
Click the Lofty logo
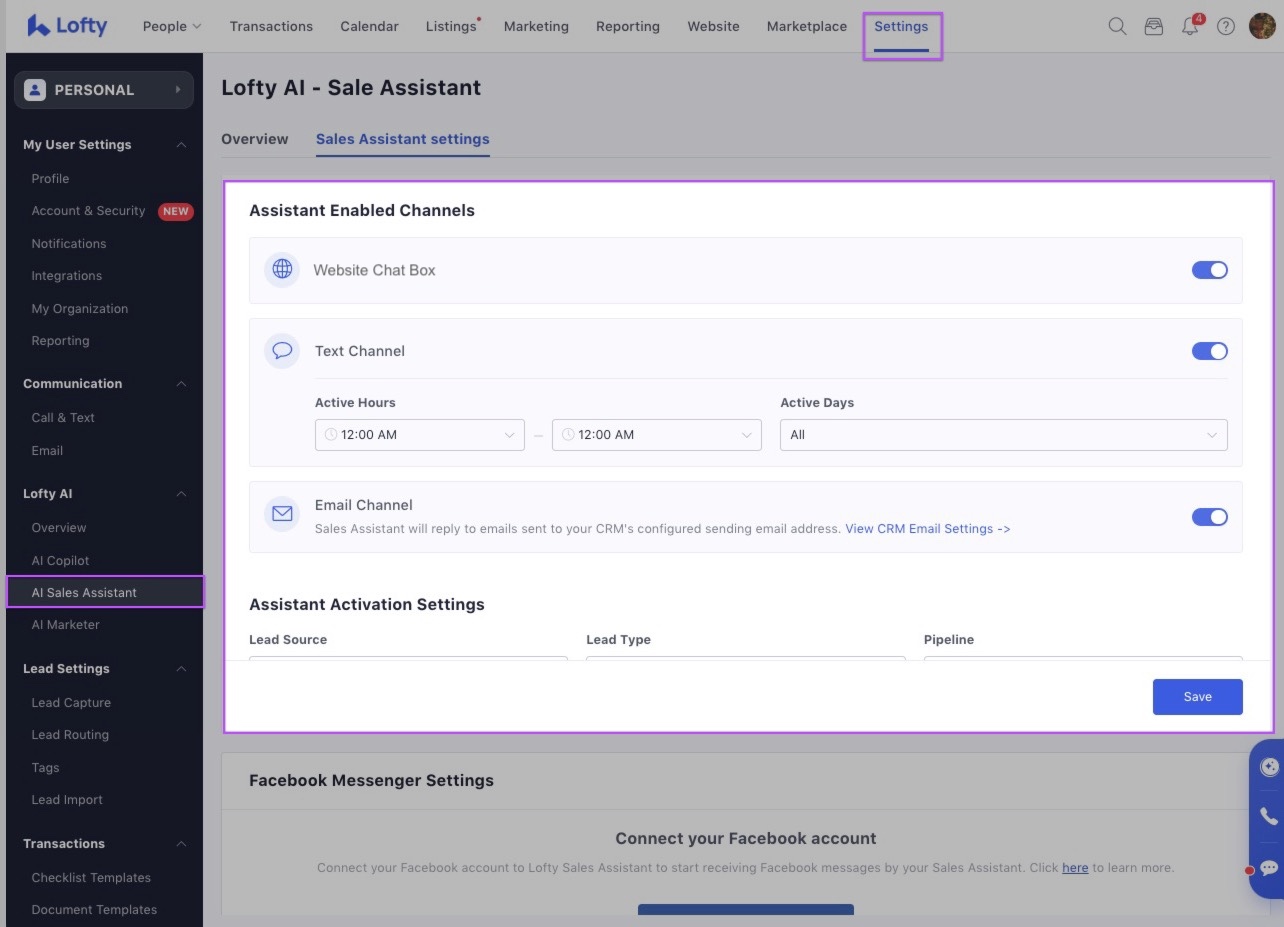(67, 26)
